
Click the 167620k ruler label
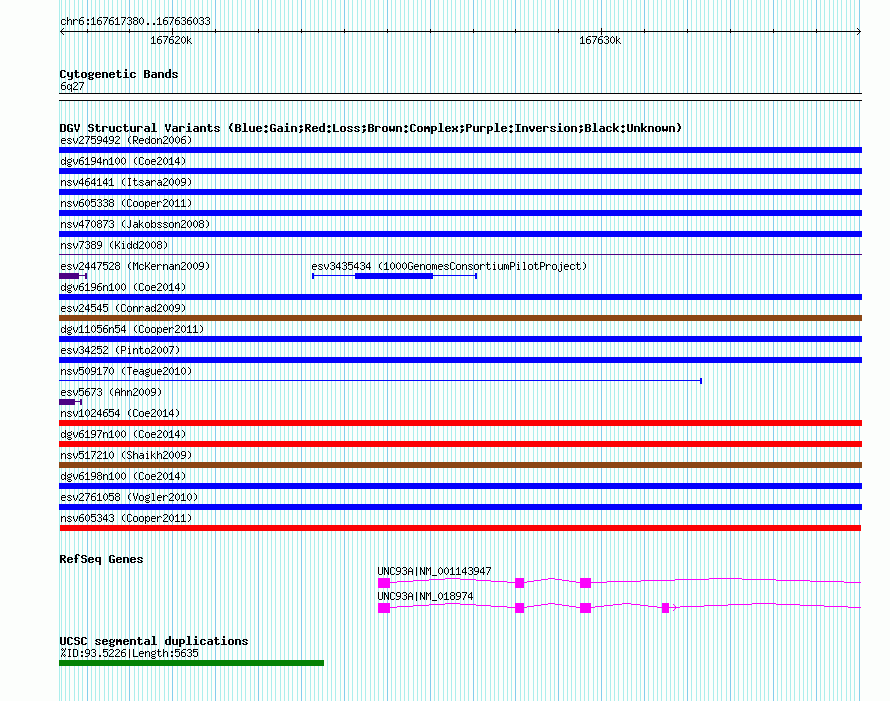(x=171, y=40)
